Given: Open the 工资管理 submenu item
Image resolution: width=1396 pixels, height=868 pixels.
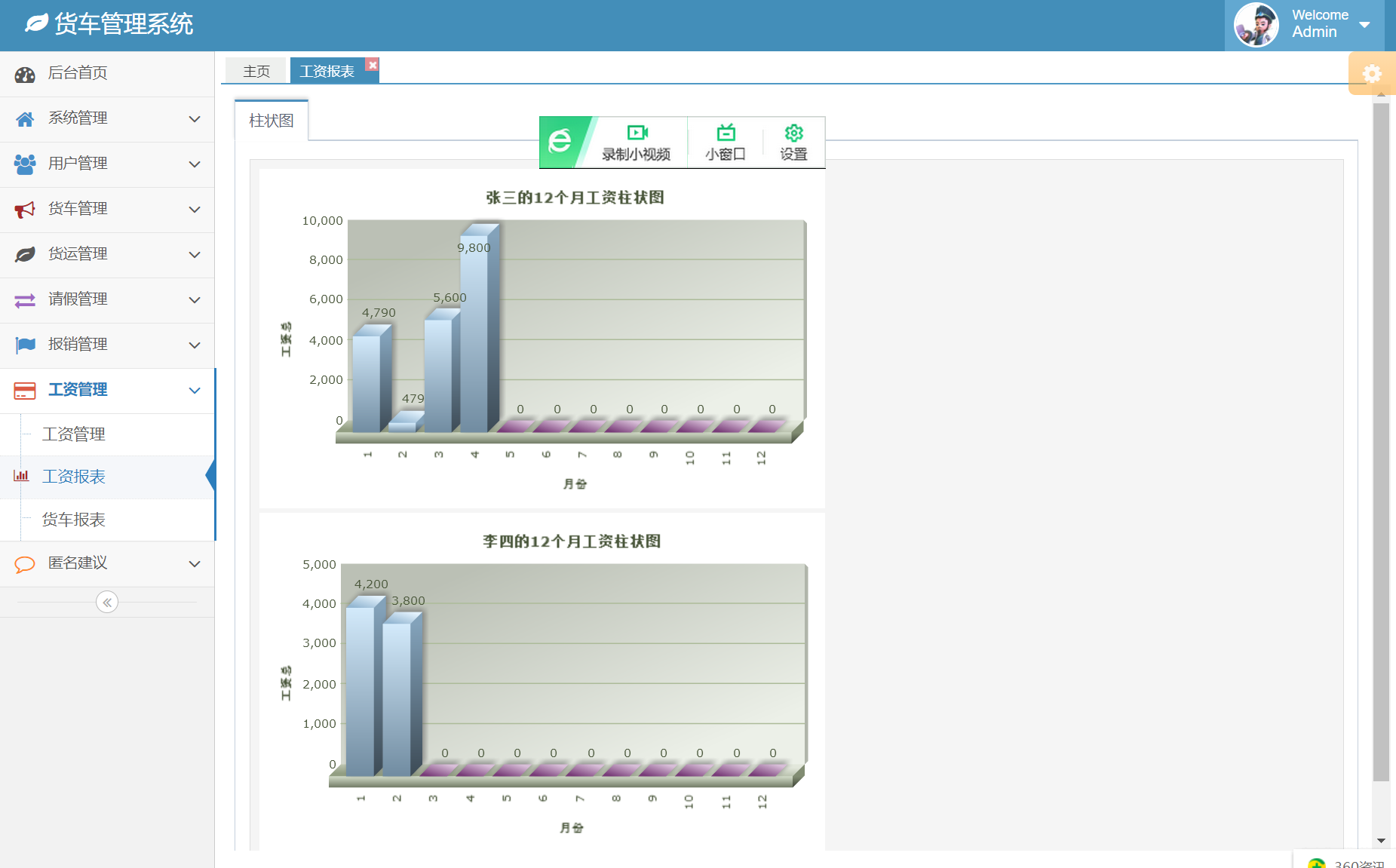Looking at the screenshot, I should (74, 434).
